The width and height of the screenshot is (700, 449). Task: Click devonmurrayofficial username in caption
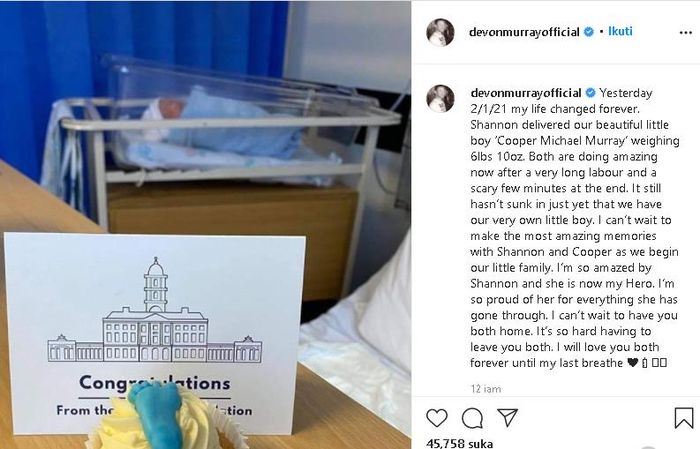(525, 93)
